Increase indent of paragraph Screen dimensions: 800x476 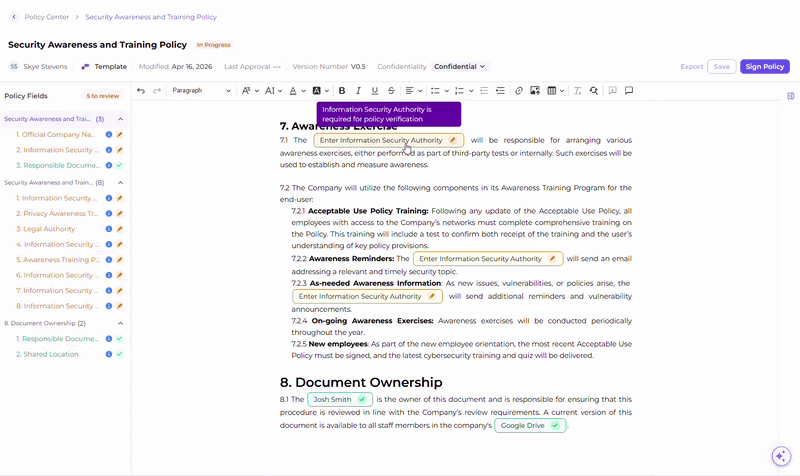pyautogui.click(x=501, y=91)
